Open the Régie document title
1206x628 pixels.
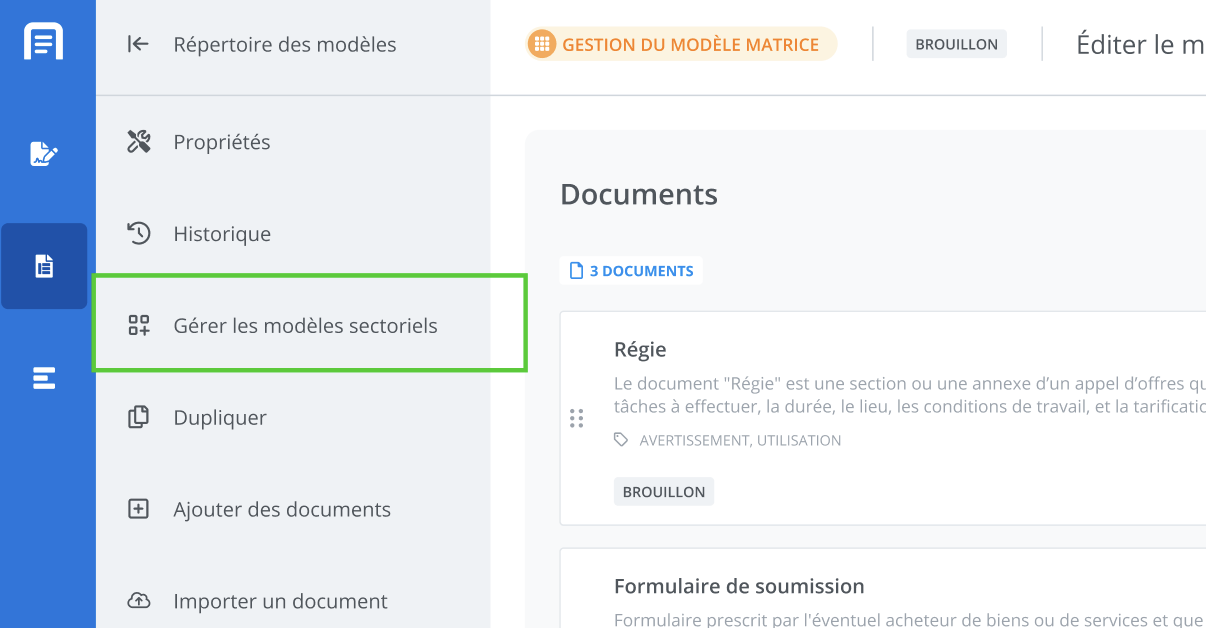pos(640,350)
